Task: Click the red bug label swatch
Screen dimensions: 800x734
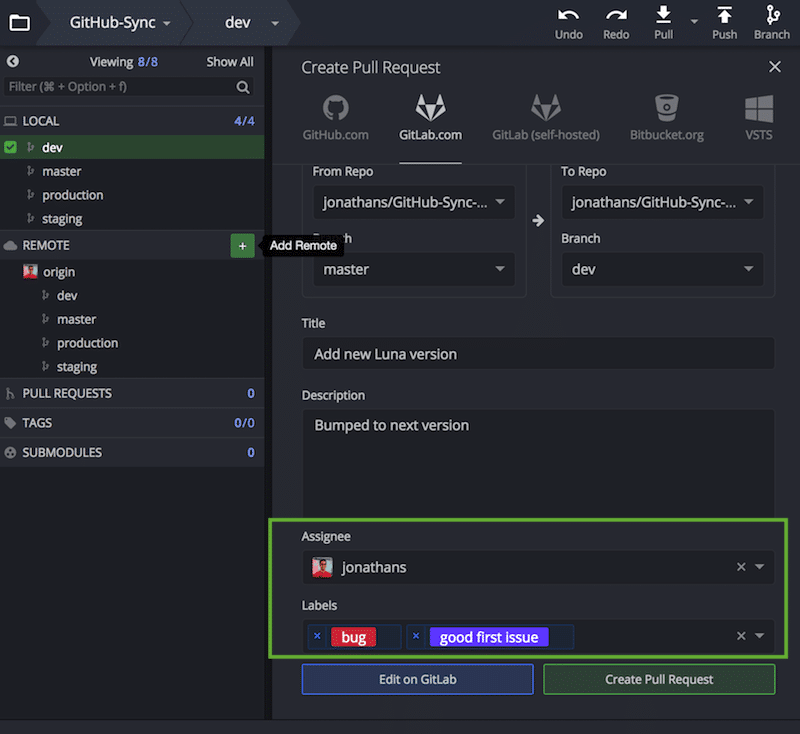Action: (354, 637)
